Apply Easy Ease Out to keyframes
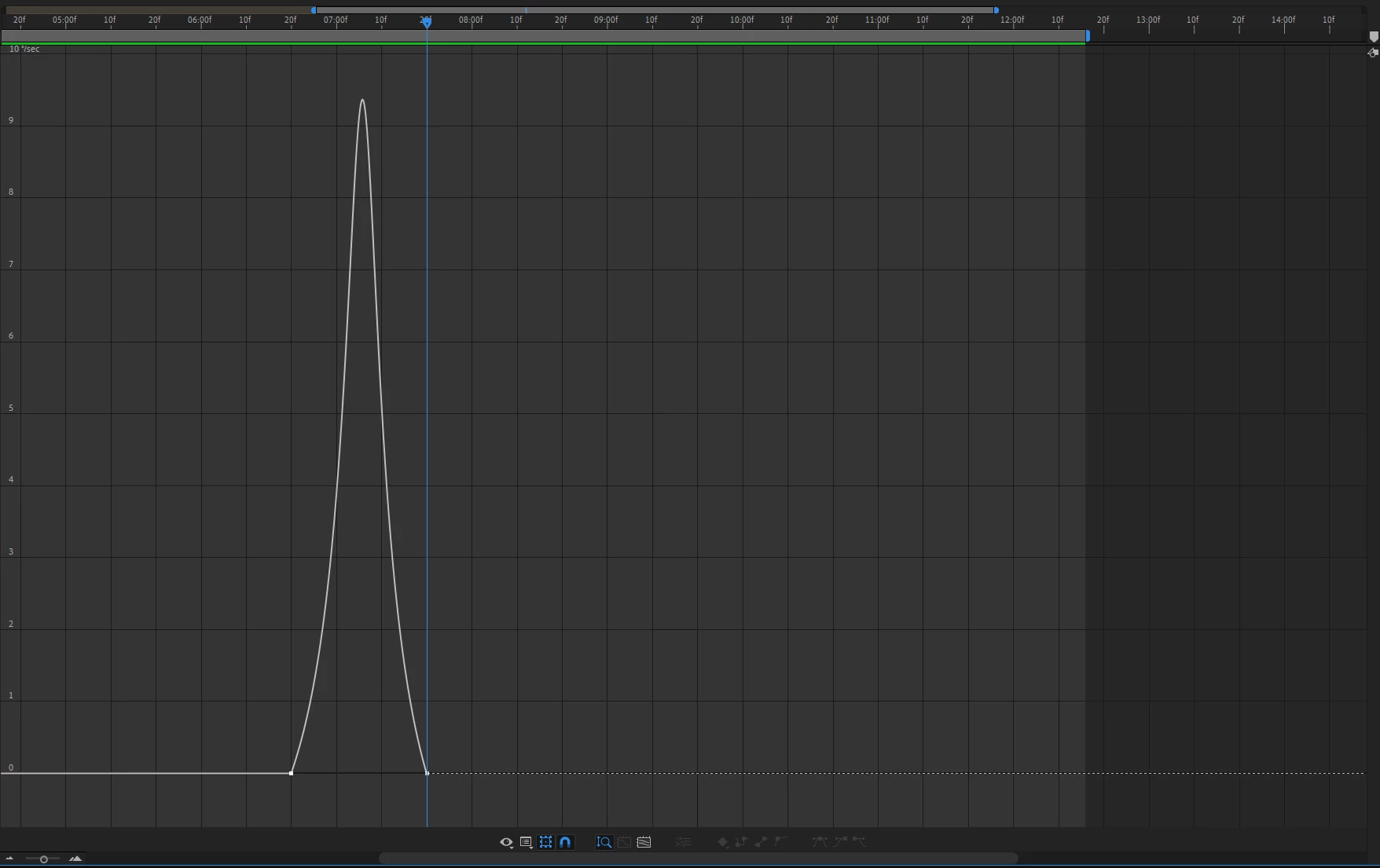 [859, 842]
